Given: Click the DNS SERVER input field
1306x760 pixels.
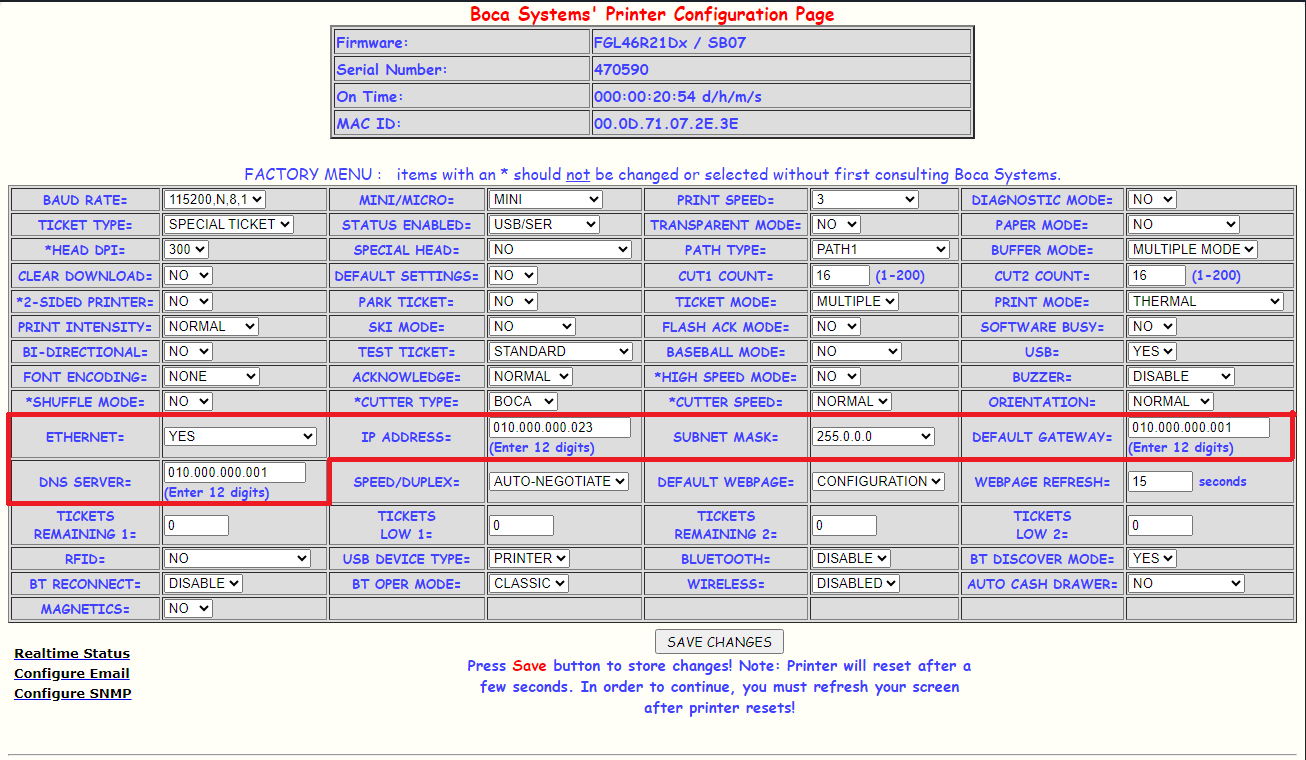Looking at the screenshot, I should (x=235, y=472).
